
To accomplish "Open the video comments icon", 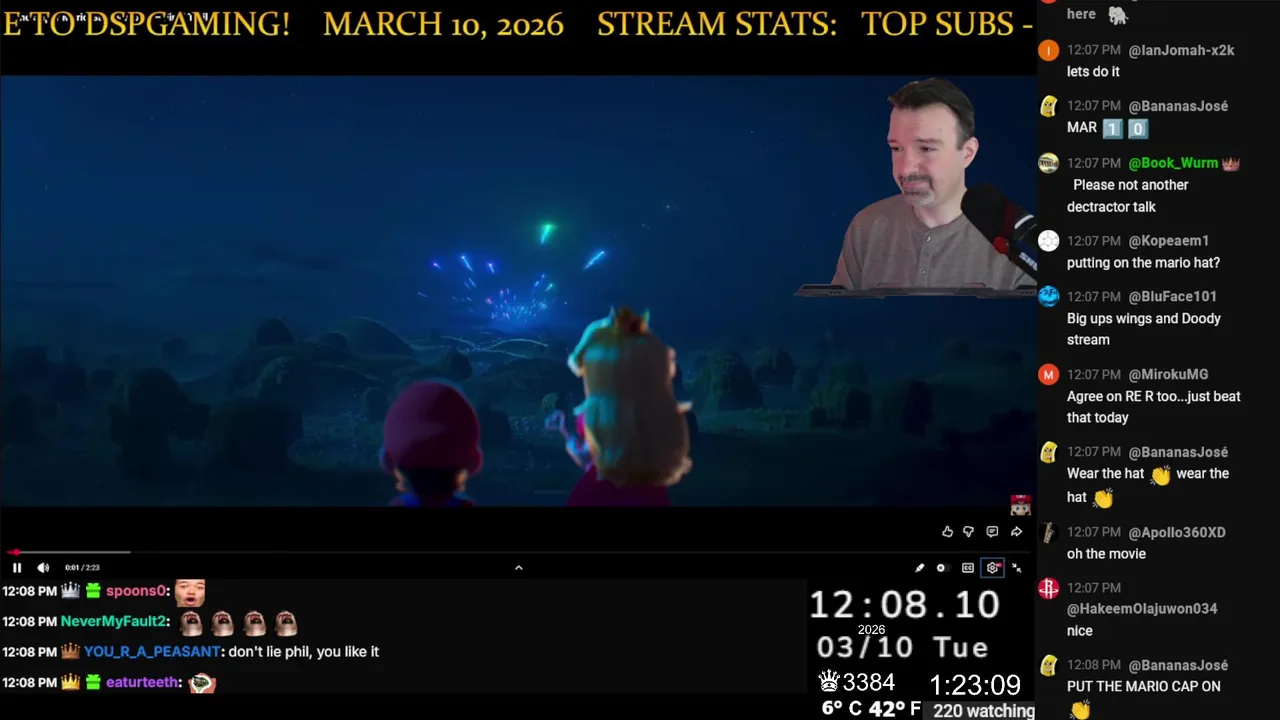I will tap(992, 532).
